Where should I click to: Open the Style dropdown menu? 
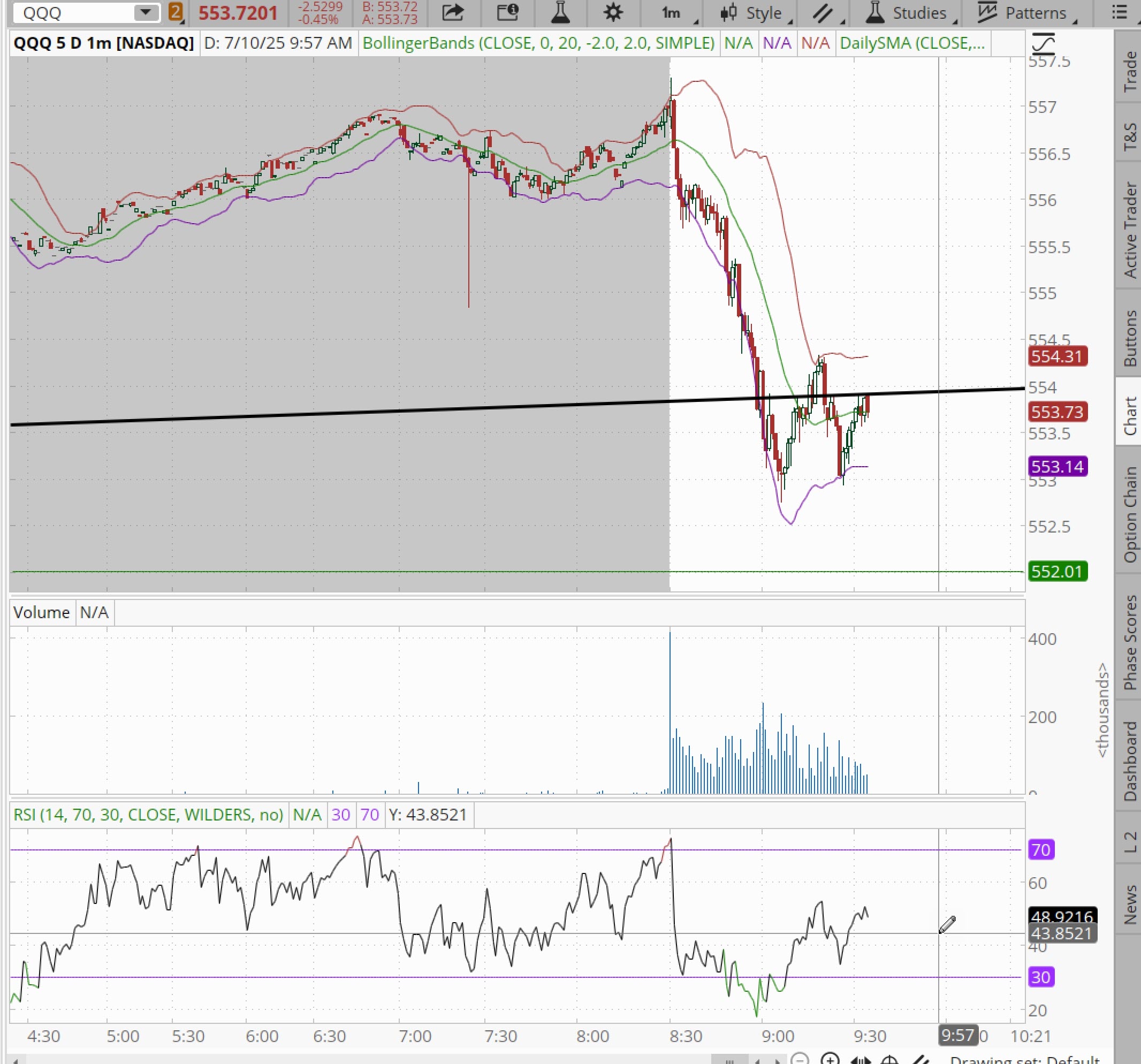tap(756, 13)
